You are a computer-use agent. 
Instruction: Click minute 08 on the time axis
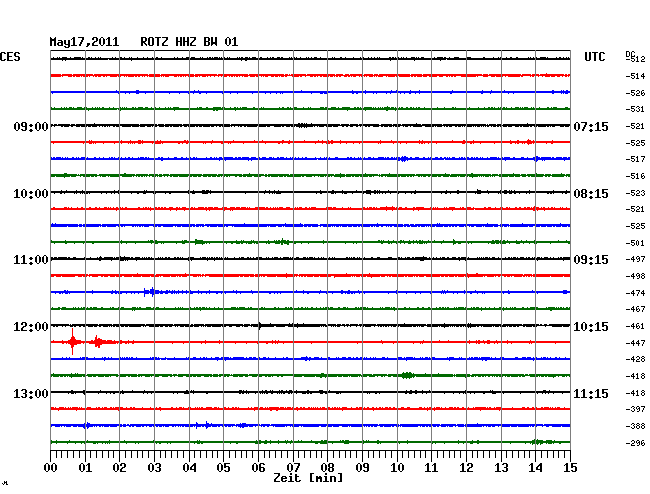[327, 467]
